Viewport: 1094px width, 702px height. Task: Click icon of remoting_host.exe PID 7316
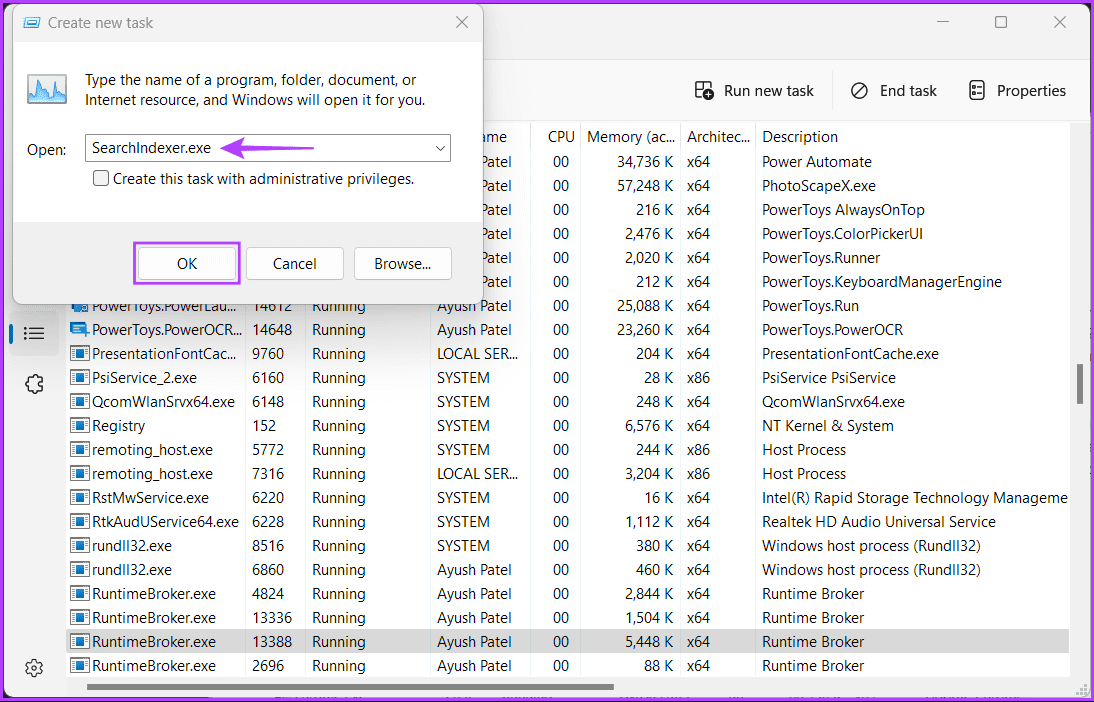pyautogui.click(x=80, y=474)
